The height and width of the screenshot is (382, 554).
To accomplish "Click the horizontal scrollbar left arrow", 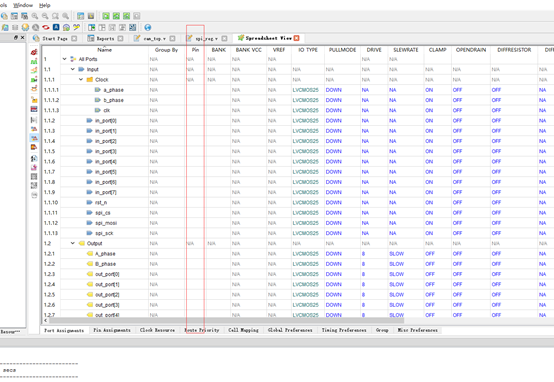I will [46, 321].
